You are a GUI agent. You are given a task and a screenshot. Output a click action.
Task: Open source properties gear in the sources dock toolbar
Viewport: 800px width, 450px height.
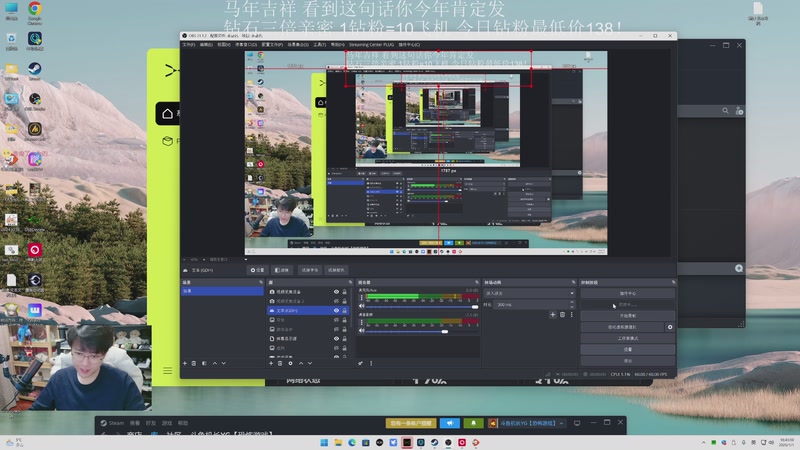pyautogui.click(x=290, y=363)
